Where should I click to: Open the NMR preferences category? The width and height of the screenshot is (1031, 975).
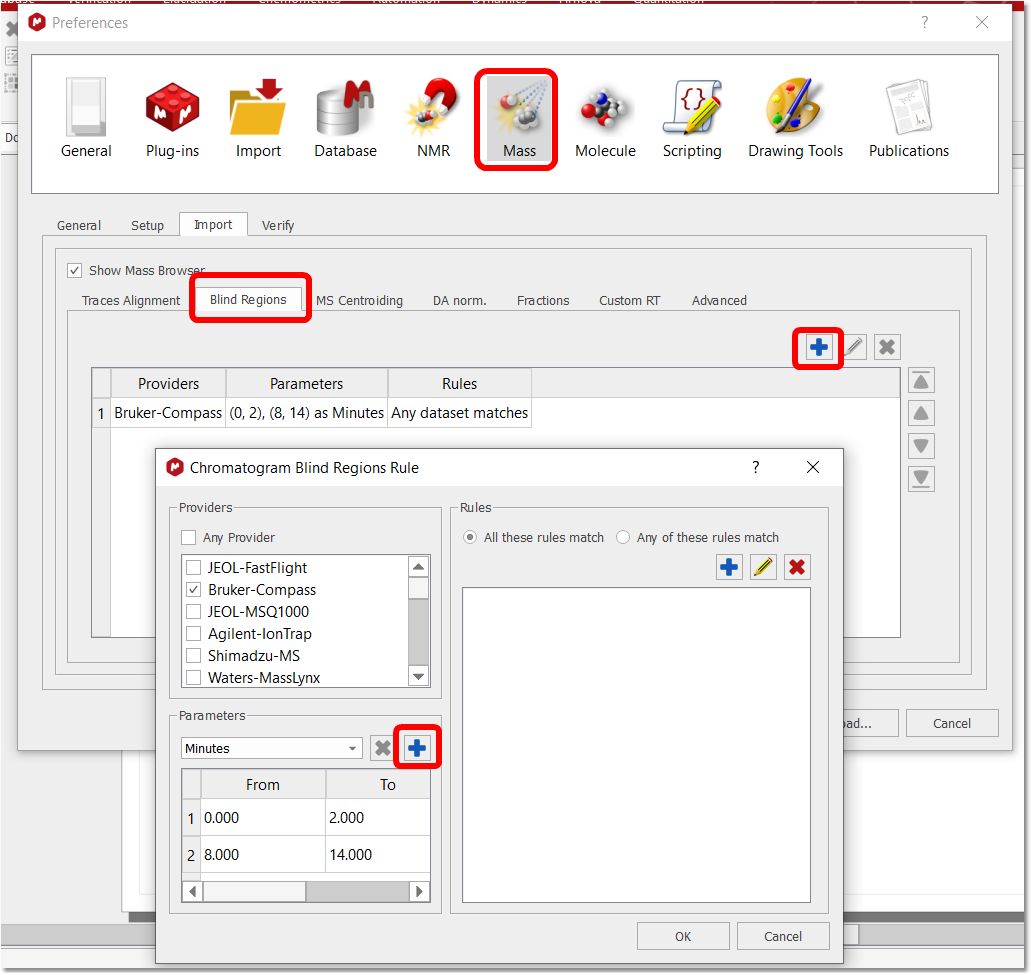coord(433,118)
